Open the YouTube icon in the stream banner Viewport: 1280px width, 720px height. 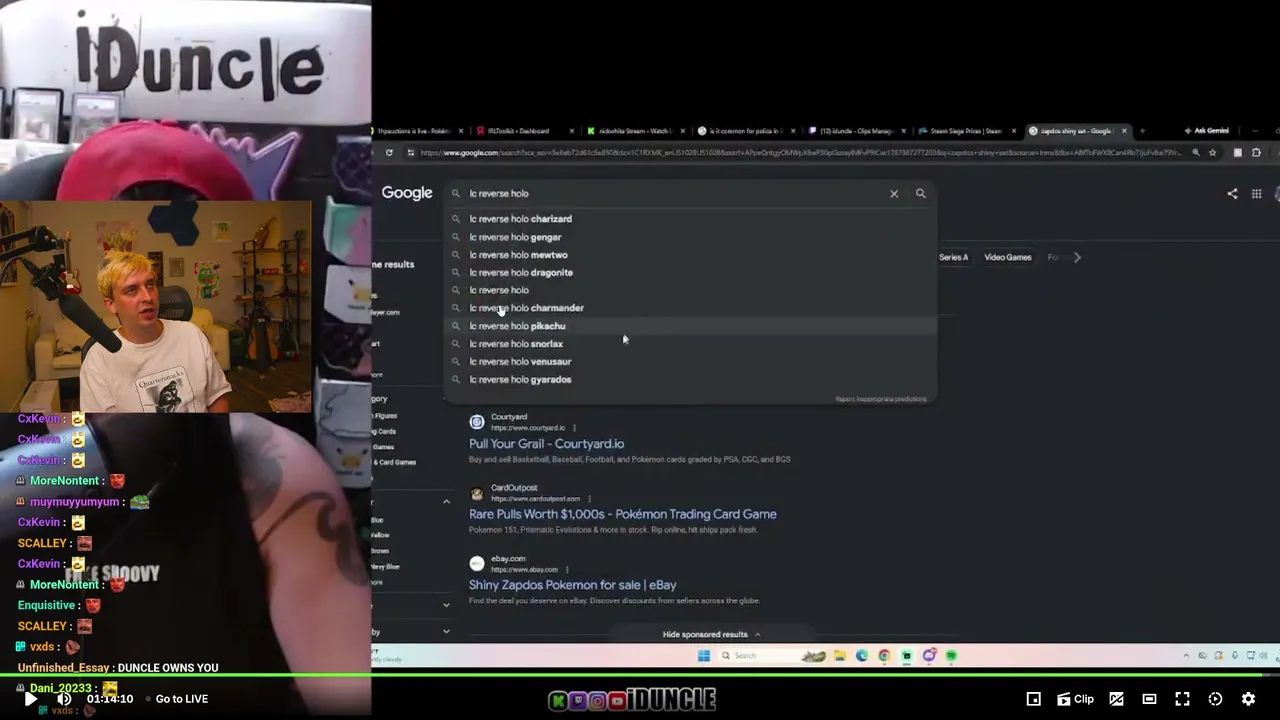tap(617, 701)
